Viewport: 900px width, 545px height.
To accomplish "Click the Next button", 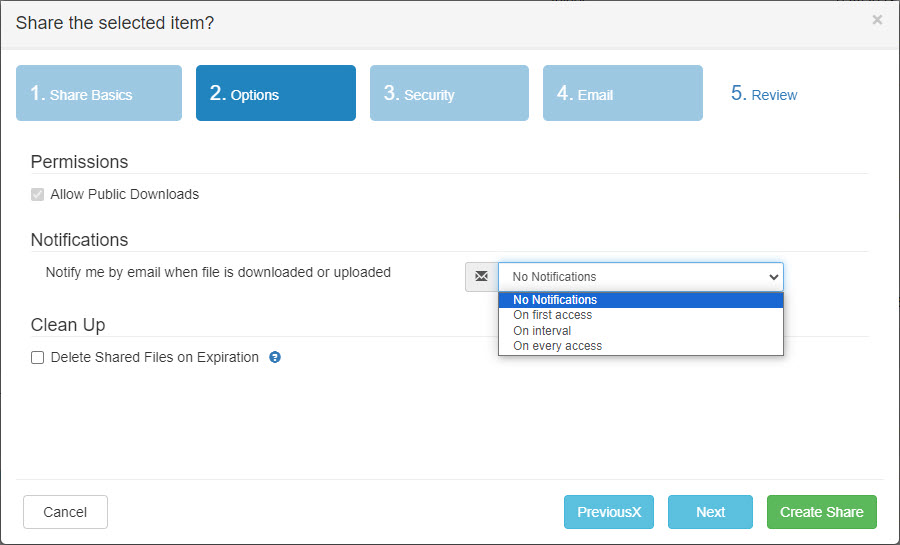I will (710, 512).
